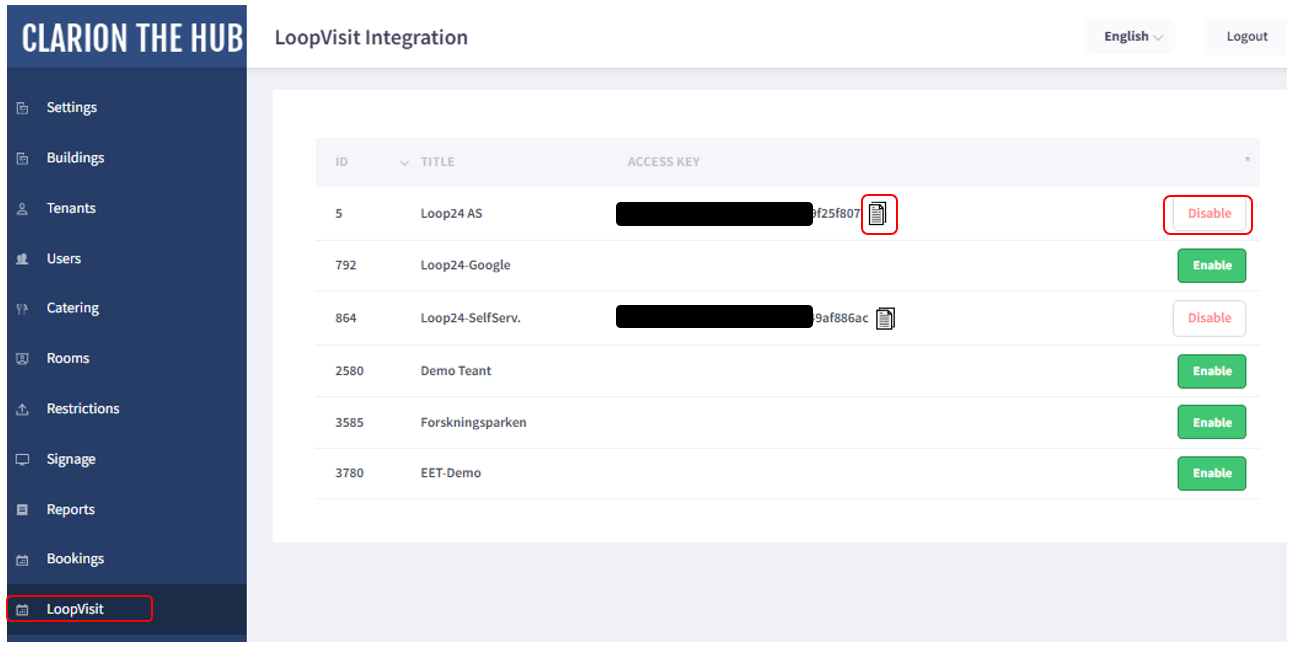Click the Signage monitor icon
The width and height of the screenshot is (1295, 657).
click(23, 460)
